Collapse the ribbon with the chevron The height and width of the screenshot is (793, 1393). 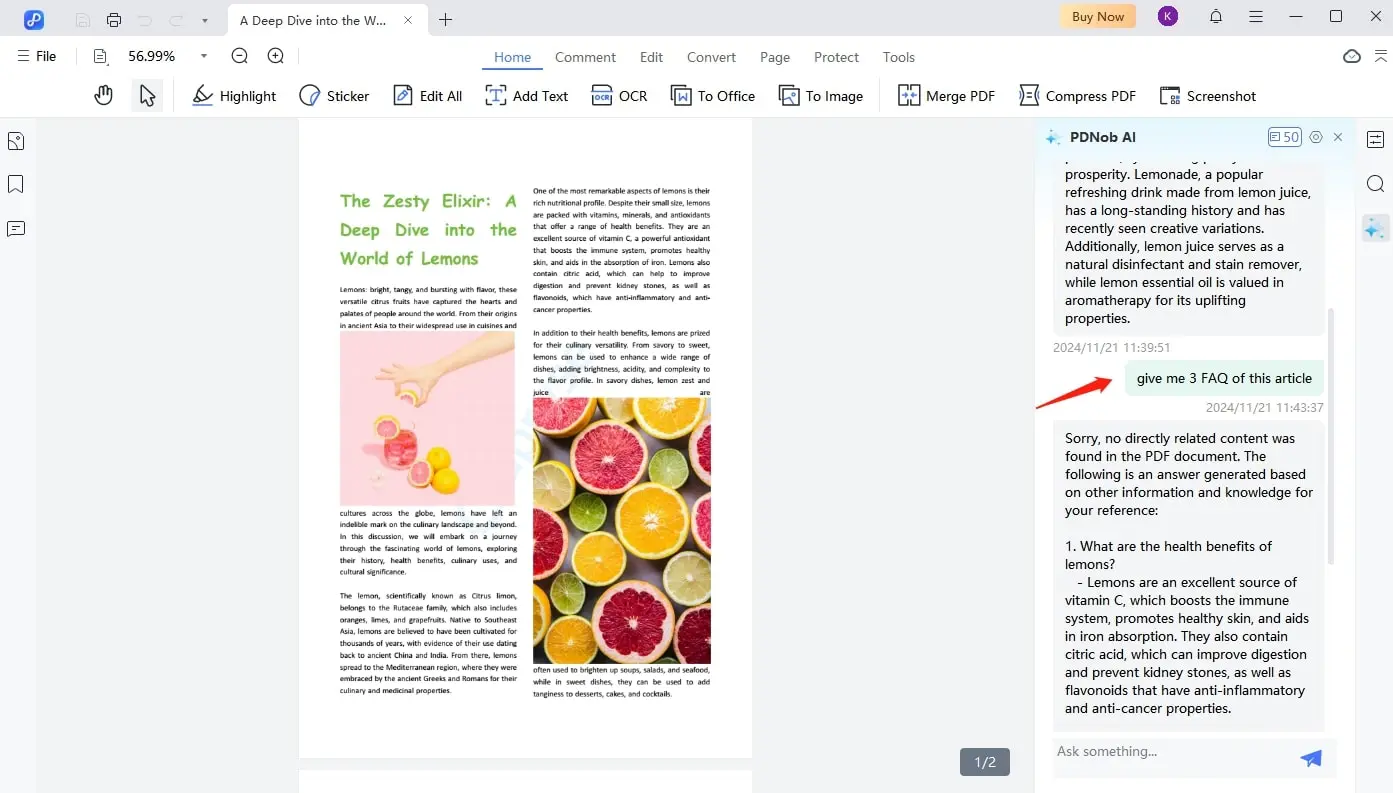point(1382,56)
